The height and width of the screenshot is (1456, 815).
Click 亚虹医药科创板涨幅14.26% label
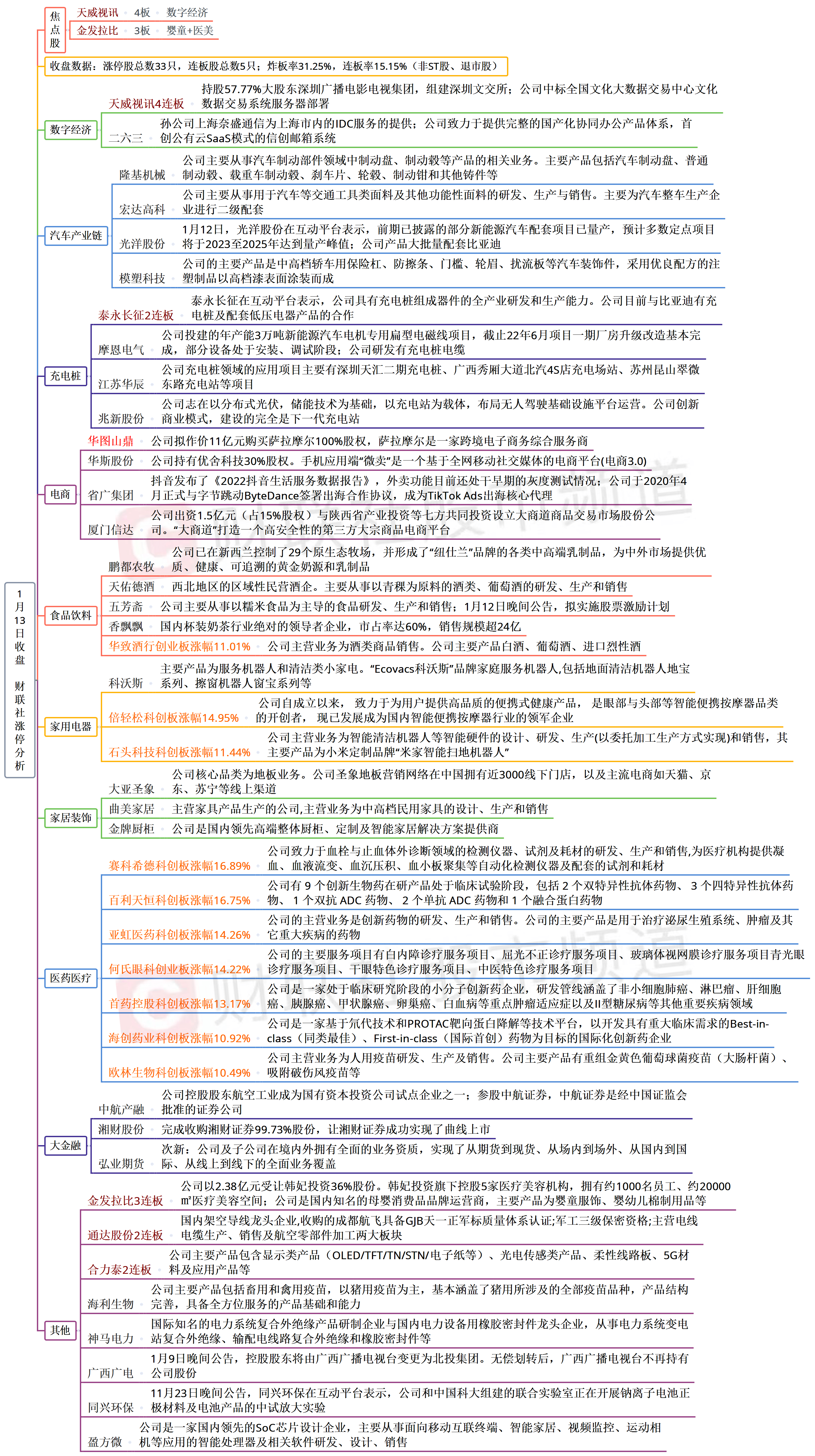point(180,935)
